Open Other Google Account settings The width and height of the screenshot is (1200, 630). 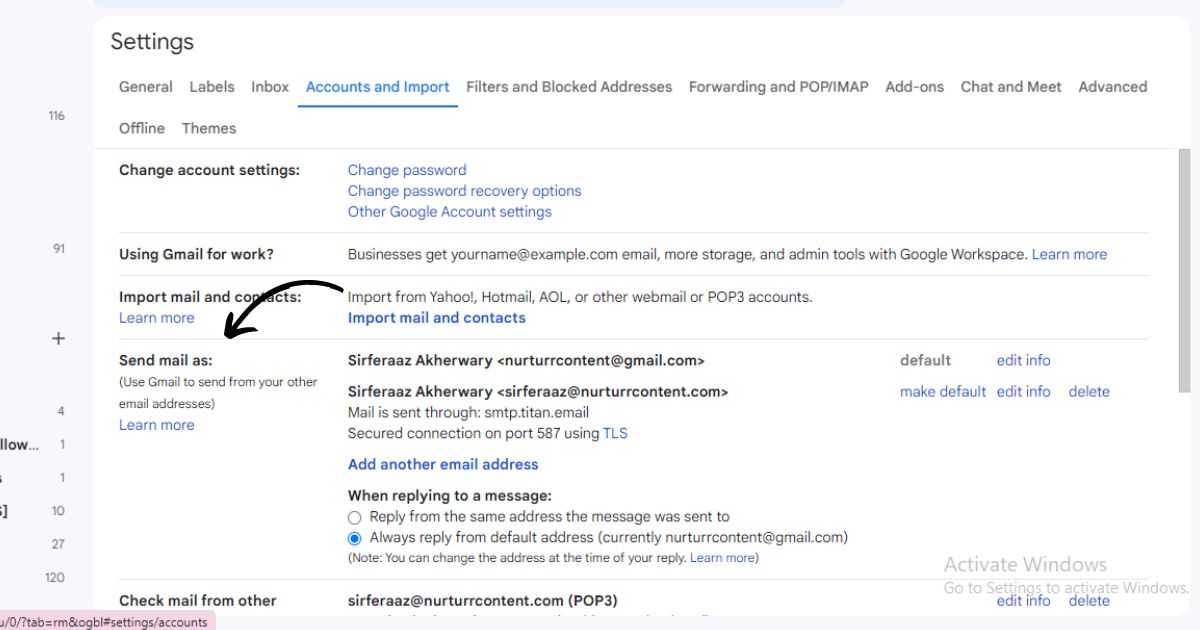click(x=450, y=212)
